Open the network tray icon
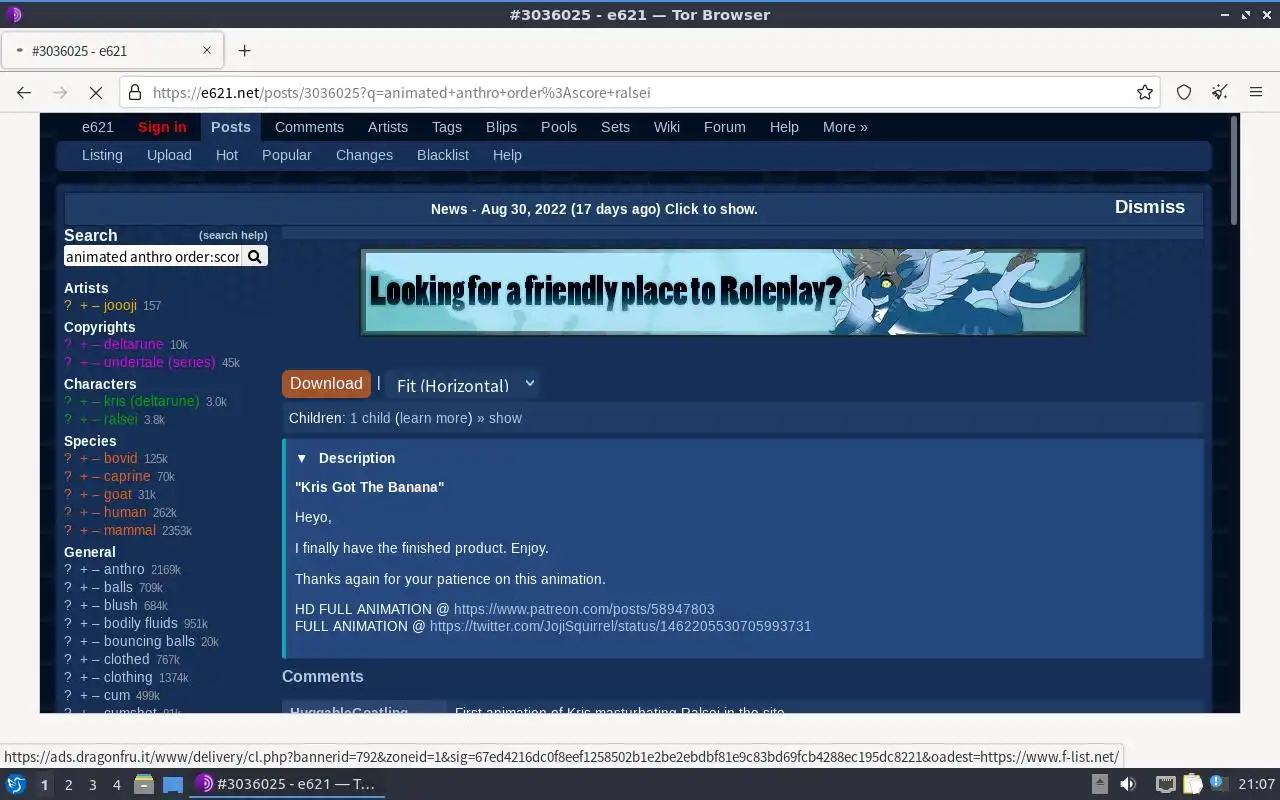 click(x=1165, y=784)
